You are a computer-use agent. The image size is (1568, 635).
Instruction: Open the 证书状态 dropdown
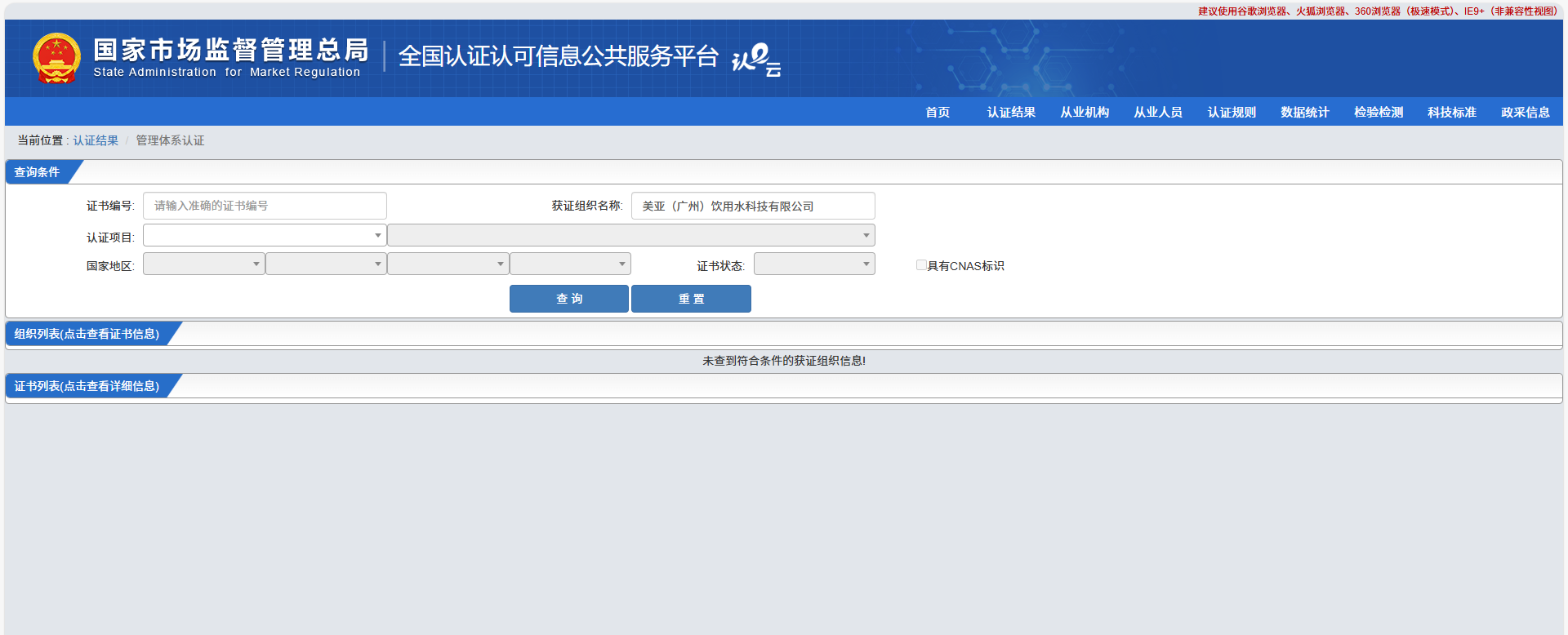(814, 264)
